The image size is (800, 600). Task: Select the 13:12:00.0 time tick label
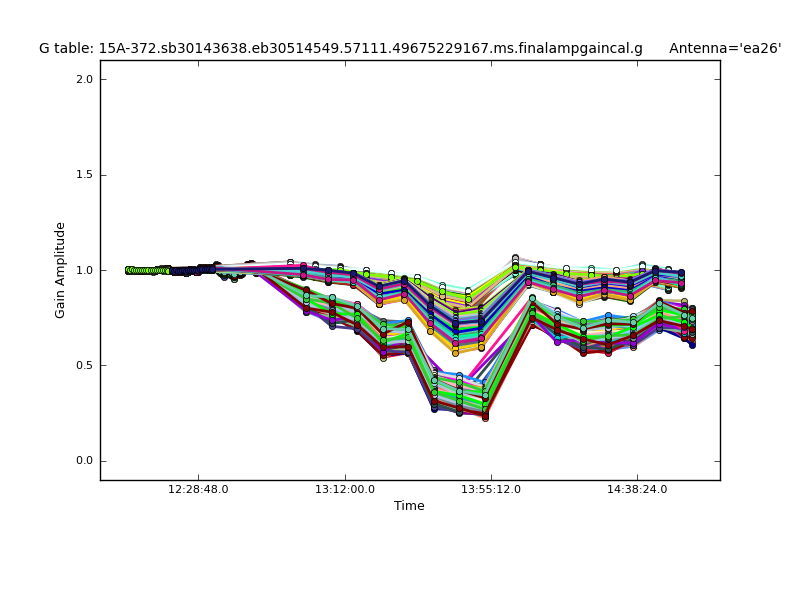pyautogui.click(x=345, y=490)
